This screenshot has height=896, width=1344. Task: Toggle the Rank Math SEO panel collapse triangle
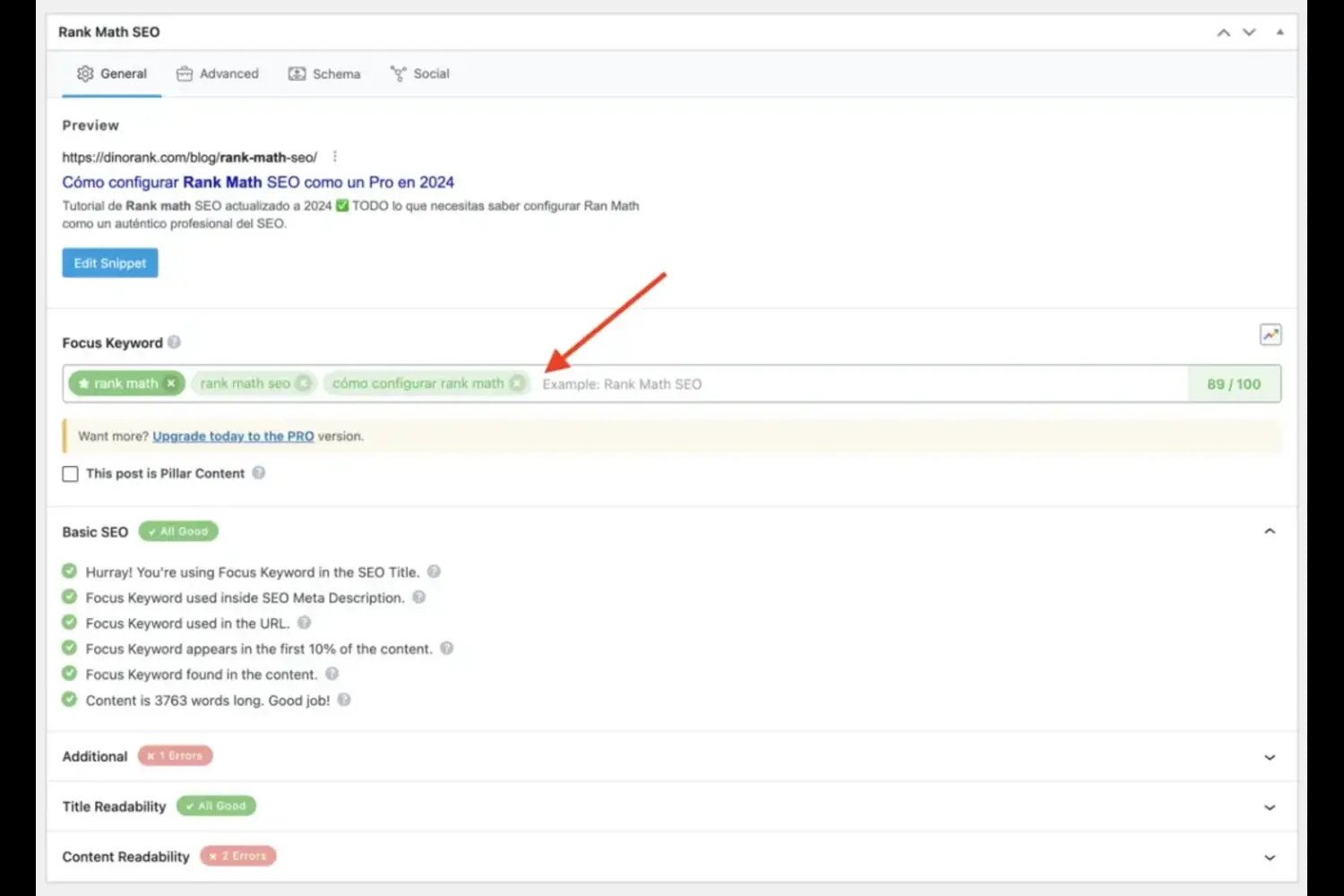point(1279,32)
